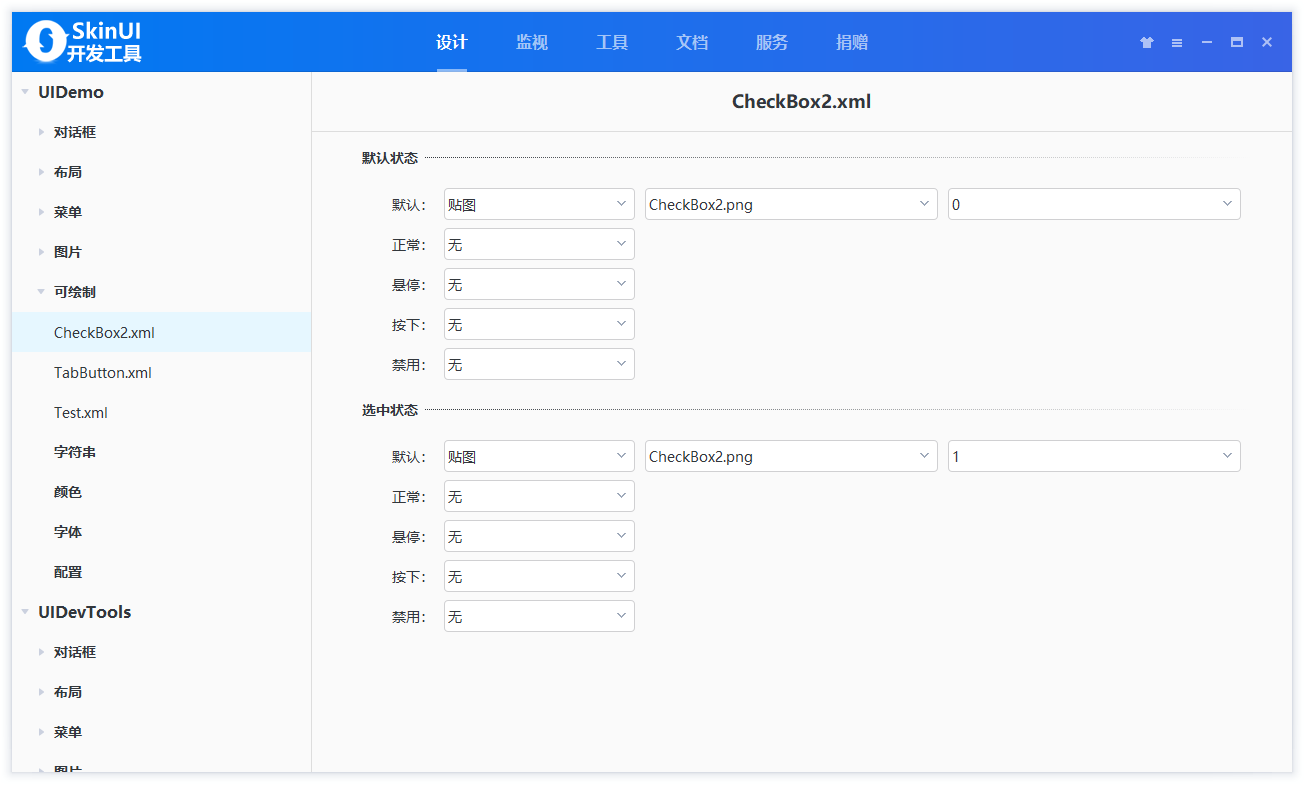The width and height of the screenshot is (1305, 785).
Task: Expand 布局 under UIDevTools
Action: coord(41,692)
